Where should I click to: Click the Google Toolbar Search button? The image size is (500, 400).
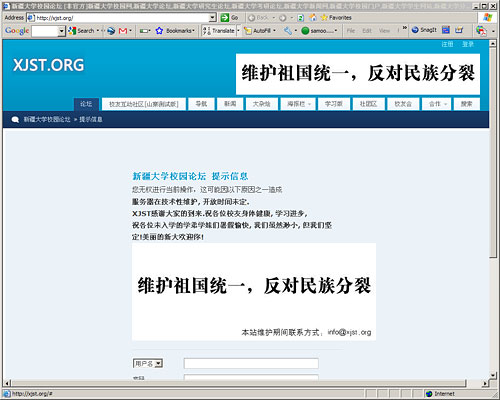82,31
